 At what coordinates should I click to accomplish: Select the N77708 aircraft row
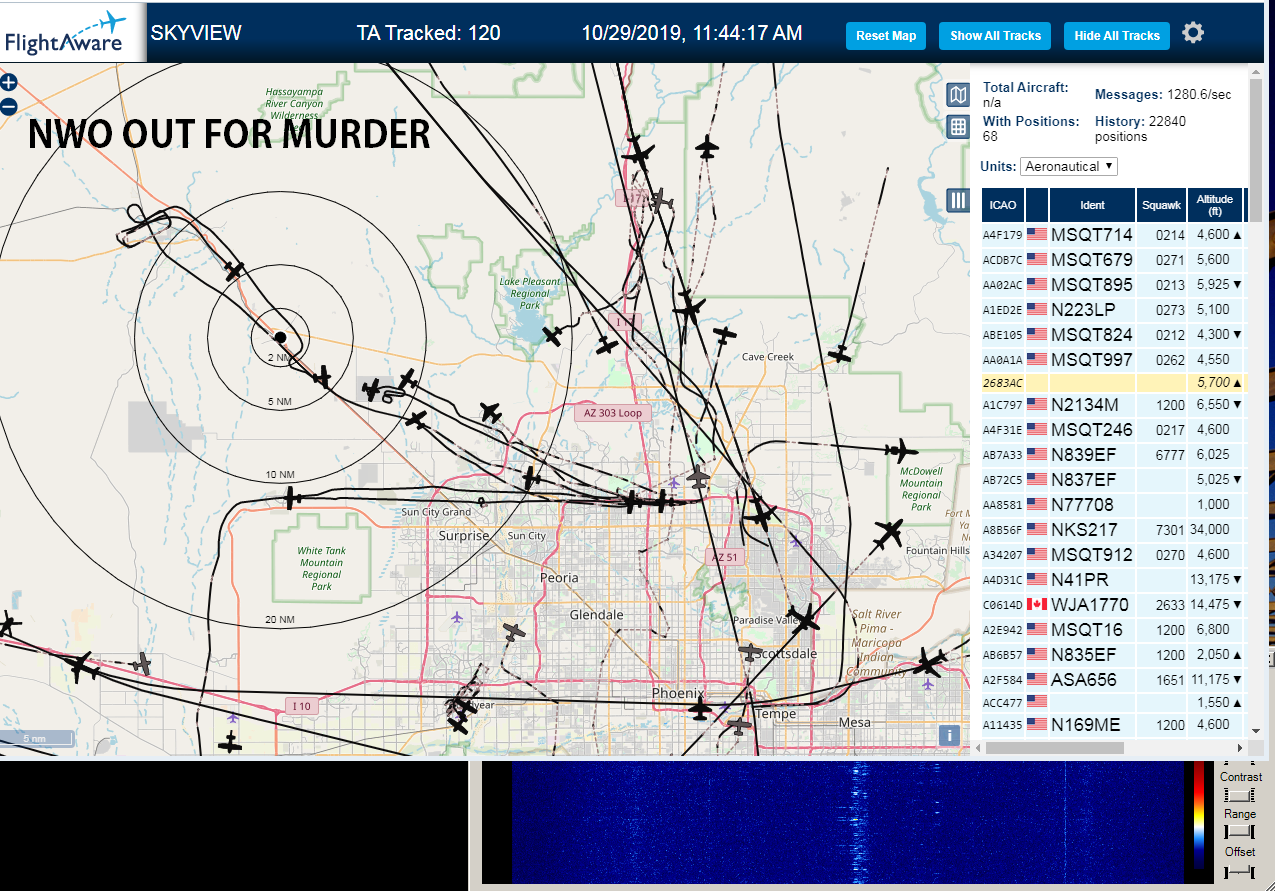click(1113, 505)
